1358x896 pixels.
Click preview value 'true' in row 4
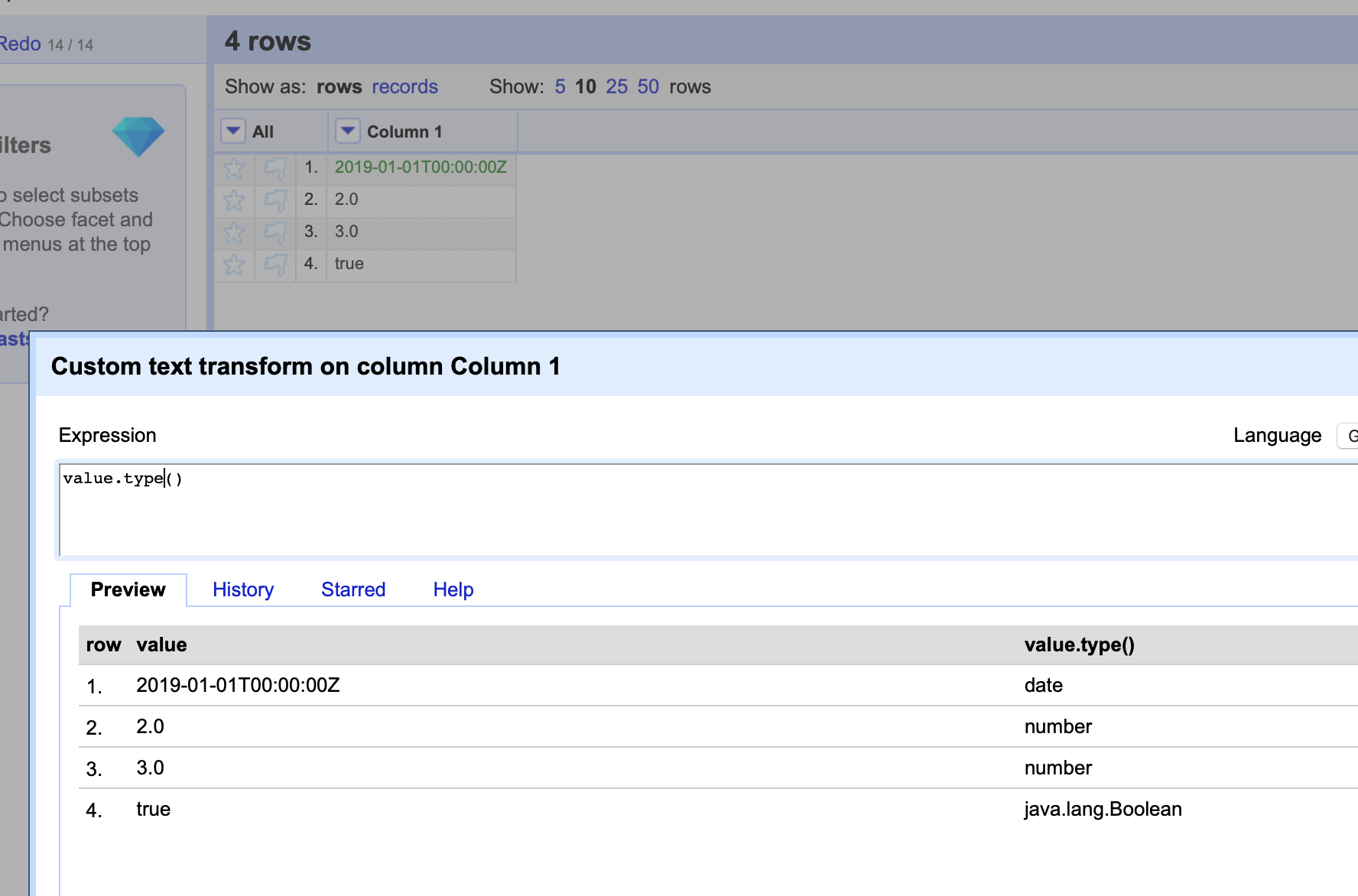click(x=153, y=809)
